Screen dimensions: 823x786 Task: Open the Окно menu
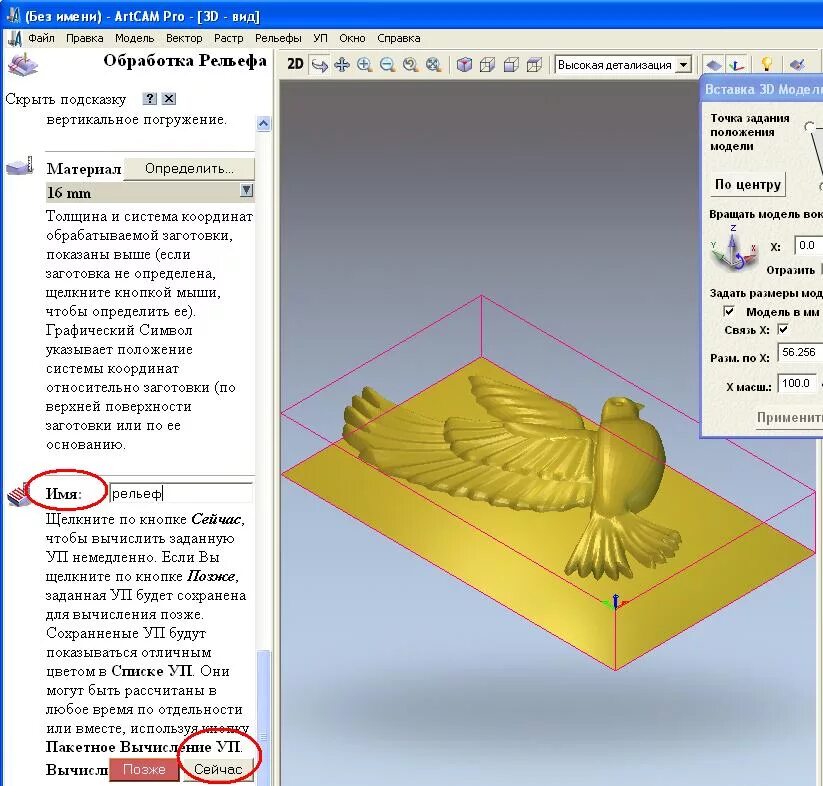click(x=352, y=38)
